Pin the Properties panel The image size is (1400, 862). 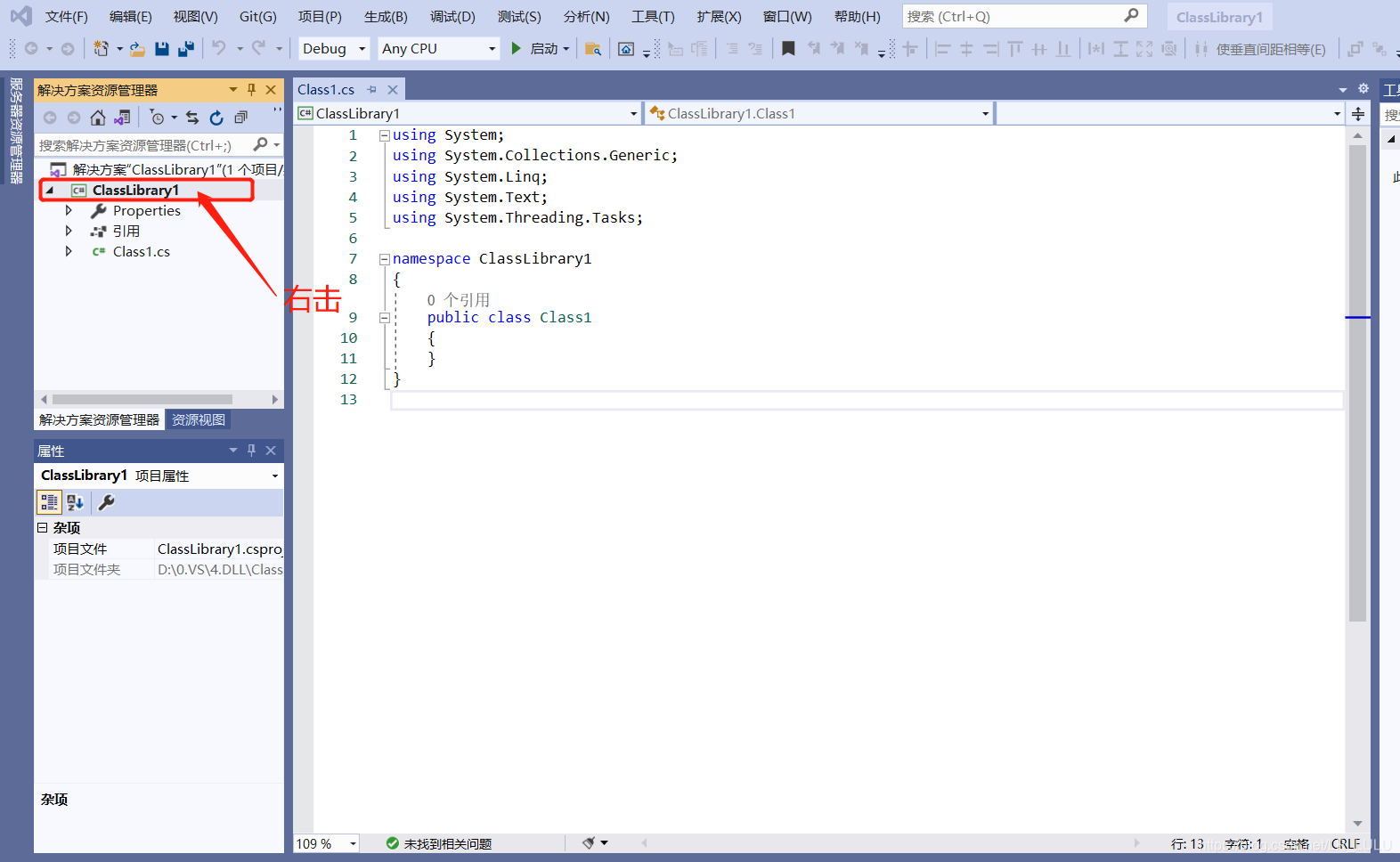click(252, 451)
